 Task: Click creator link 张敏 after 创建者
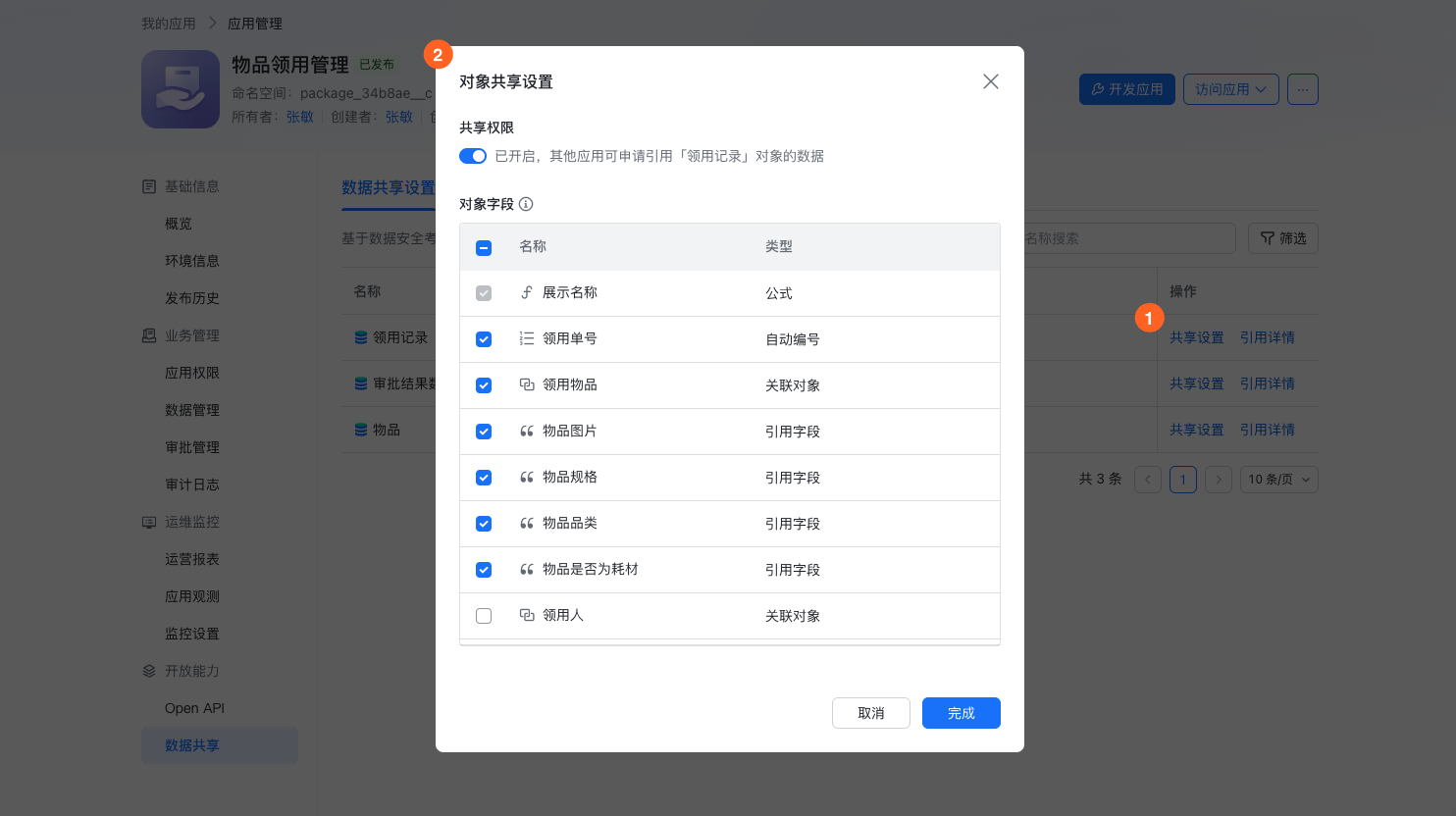(x=399, y=117)
